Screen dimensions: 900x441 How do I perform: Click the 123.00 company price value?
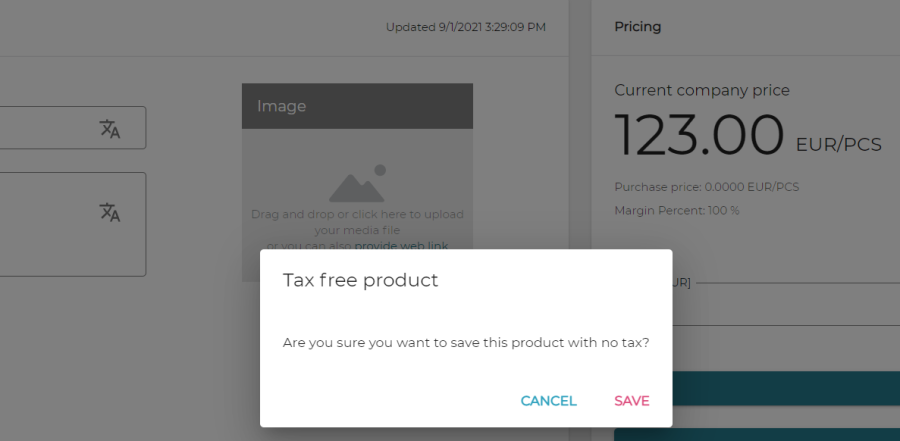pos(699,136)
